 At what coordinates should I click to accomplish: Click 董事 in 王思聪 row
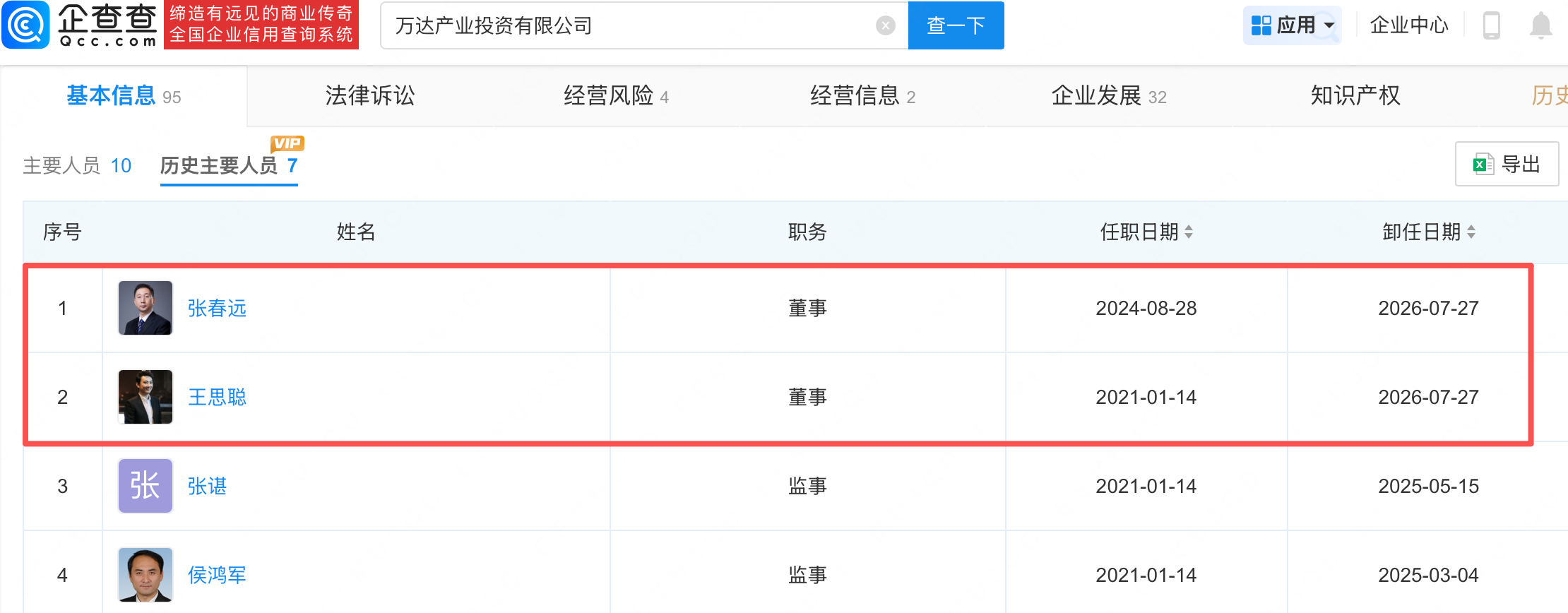pyautogui.click(x=807, y=397)
